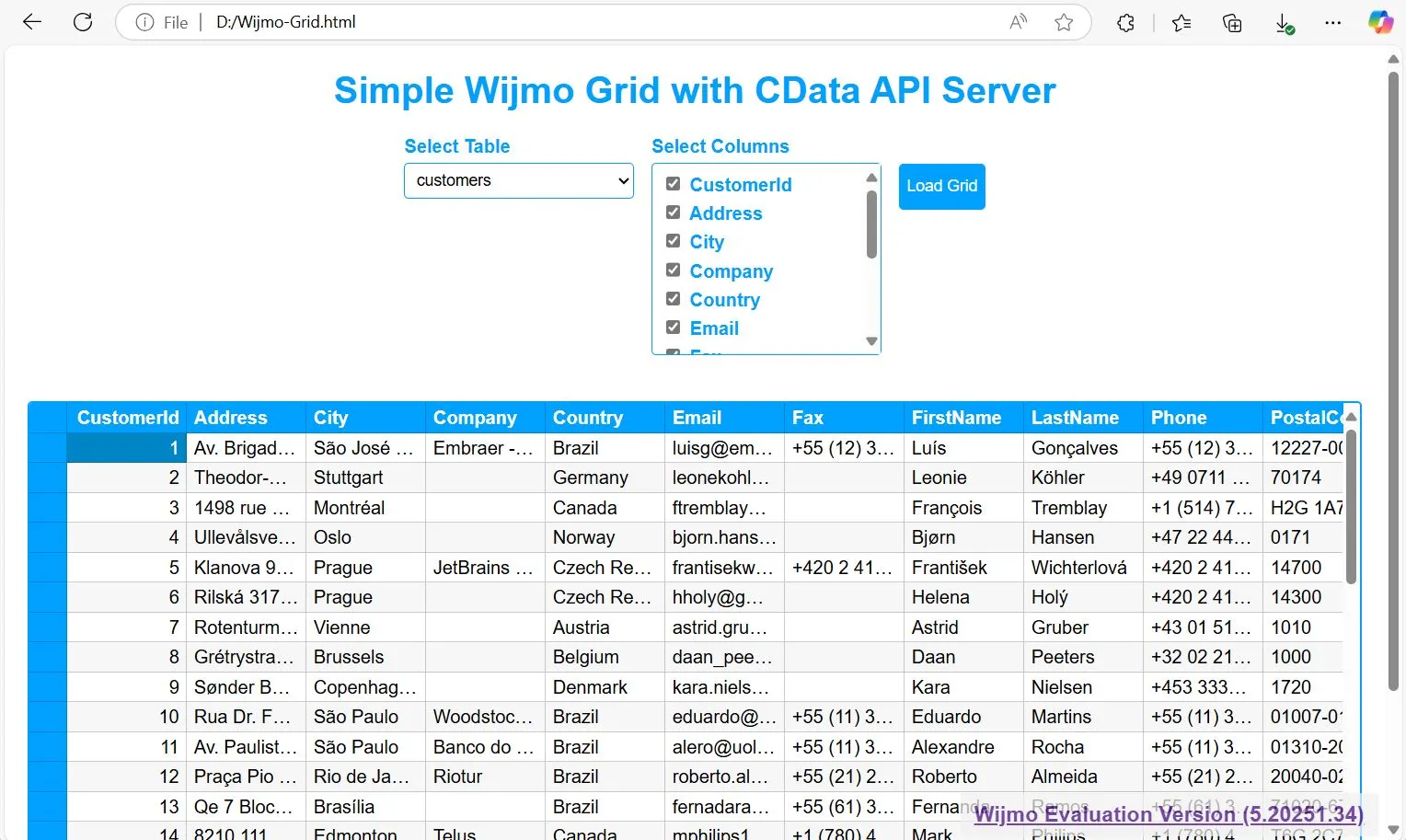Viewport: 1406px width, 840px height.
Task: Sort grid by Country column header
Action: pos(588,418)
